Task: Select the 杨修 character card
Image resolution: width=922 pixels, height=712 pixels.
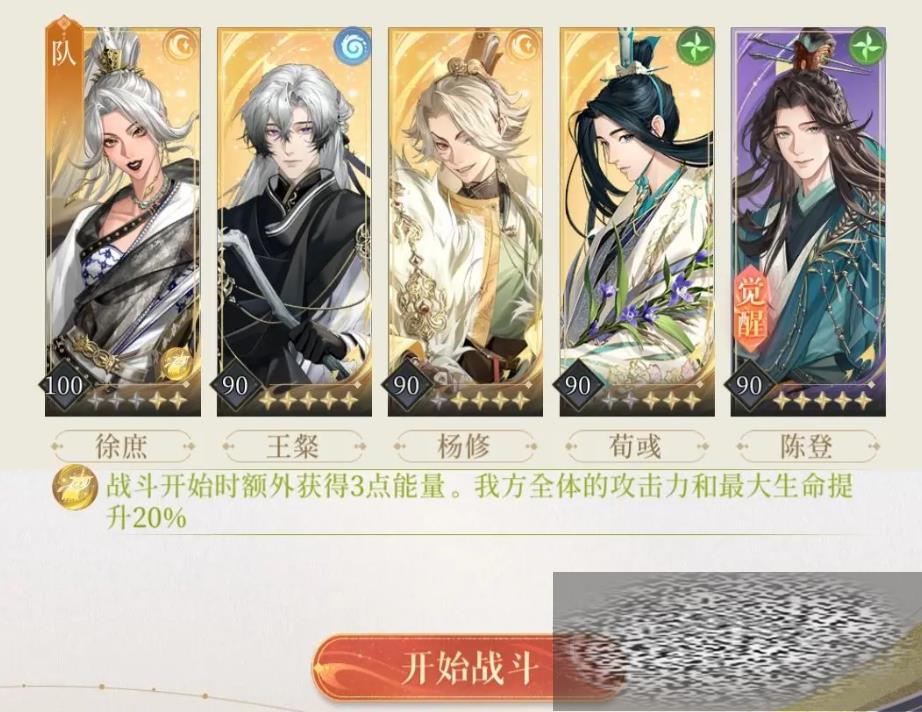Action: tap(465, 221)
